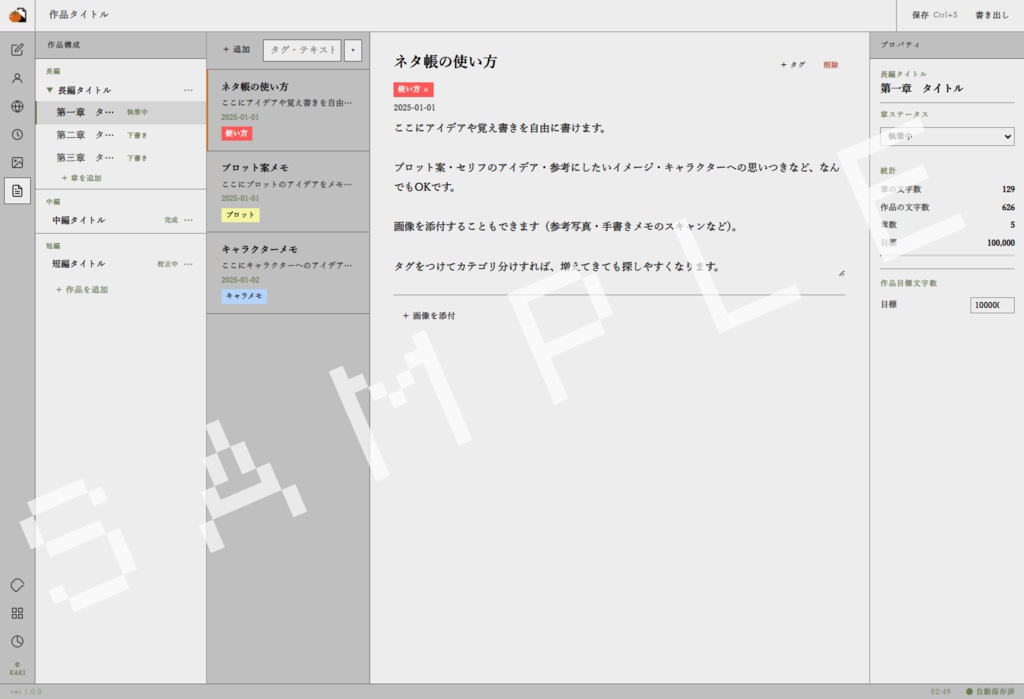Open the 中編タイトル work
The width and height of the screenshot is (1024, 699).
[78, 220]
